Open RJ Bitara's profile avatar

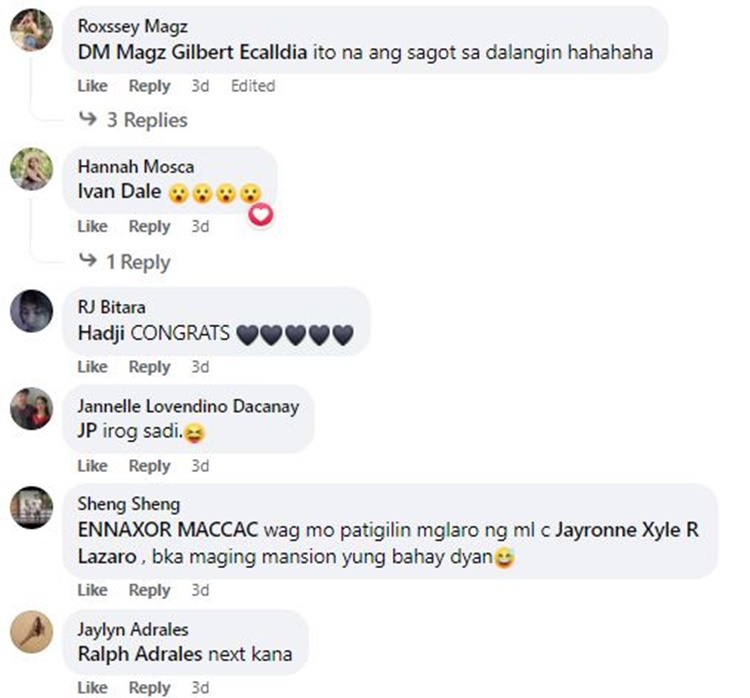(x=32, y=310)
